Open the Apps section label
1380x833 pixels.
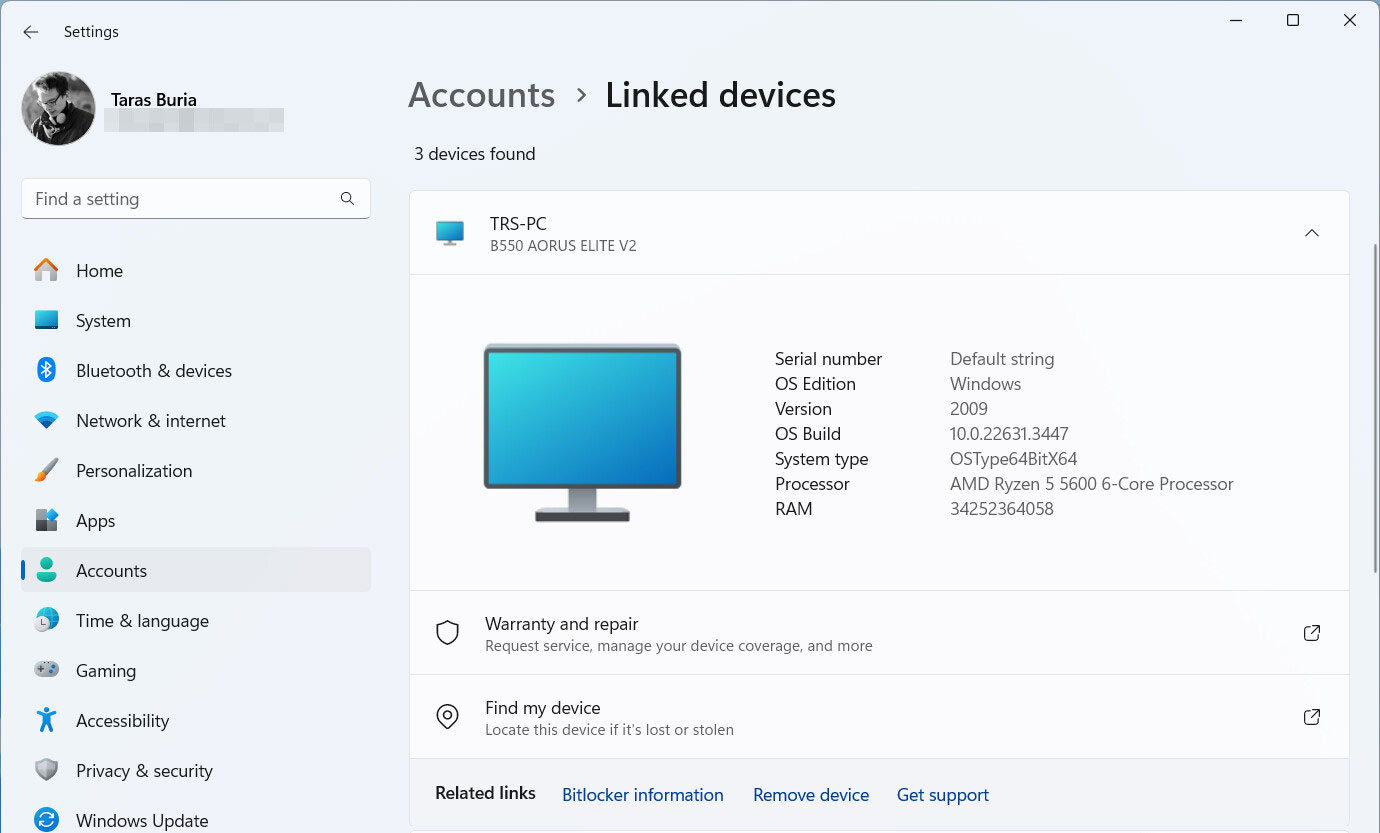tap(96, 521)
